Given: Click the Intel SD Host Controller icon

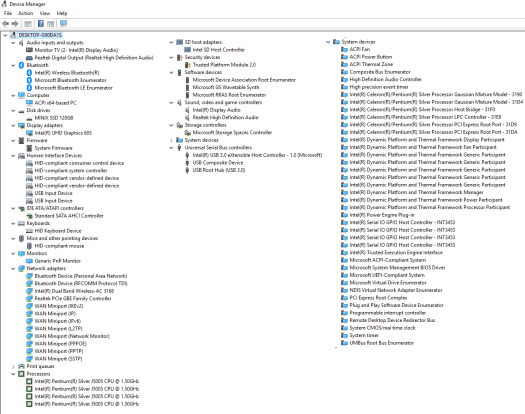Looking at the screenshot, I should (188, 50).
